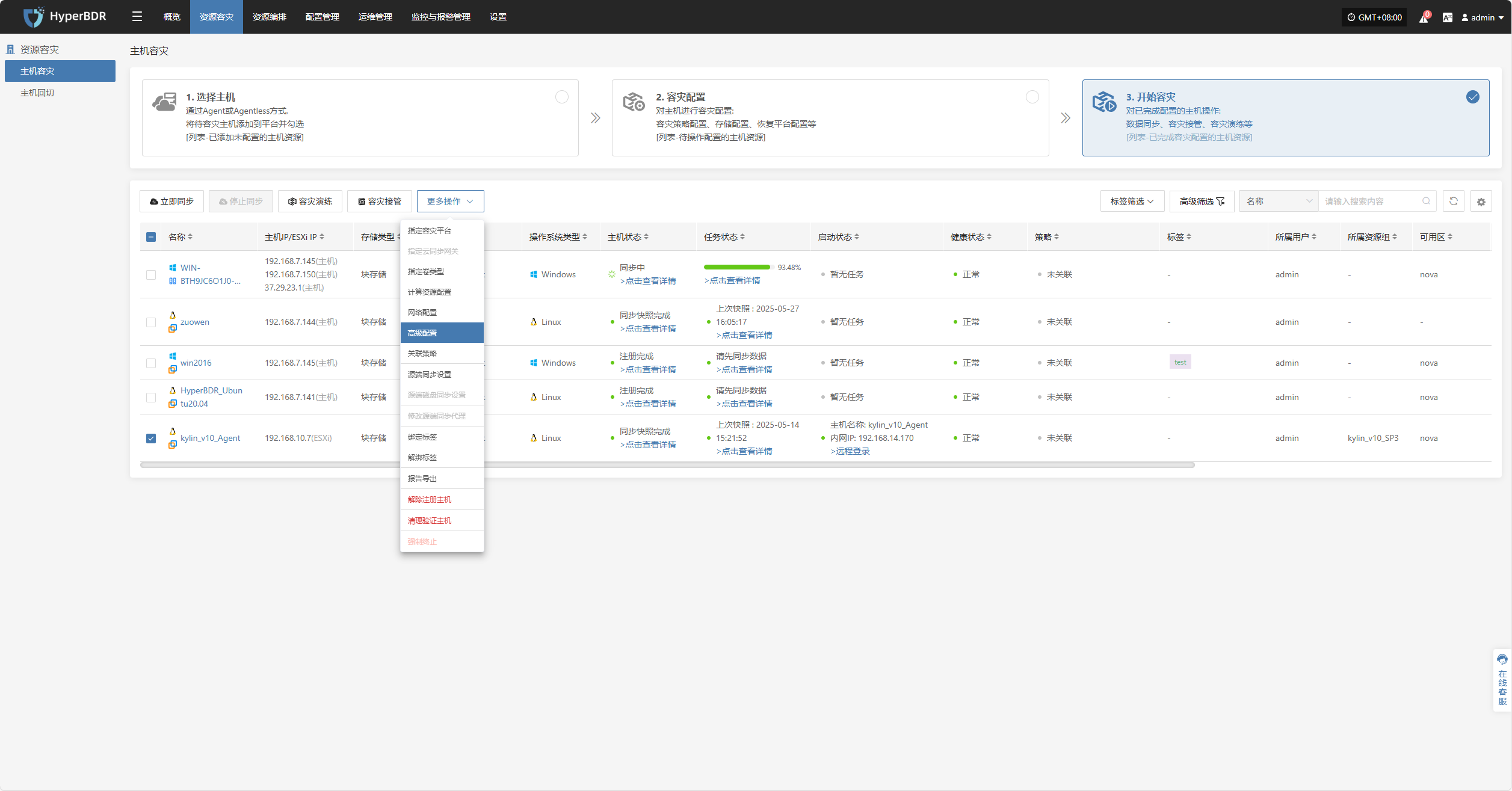Click the checked step 3 indicator
The height and width of the screenshot is (791, 1512).
[1473, 97]
